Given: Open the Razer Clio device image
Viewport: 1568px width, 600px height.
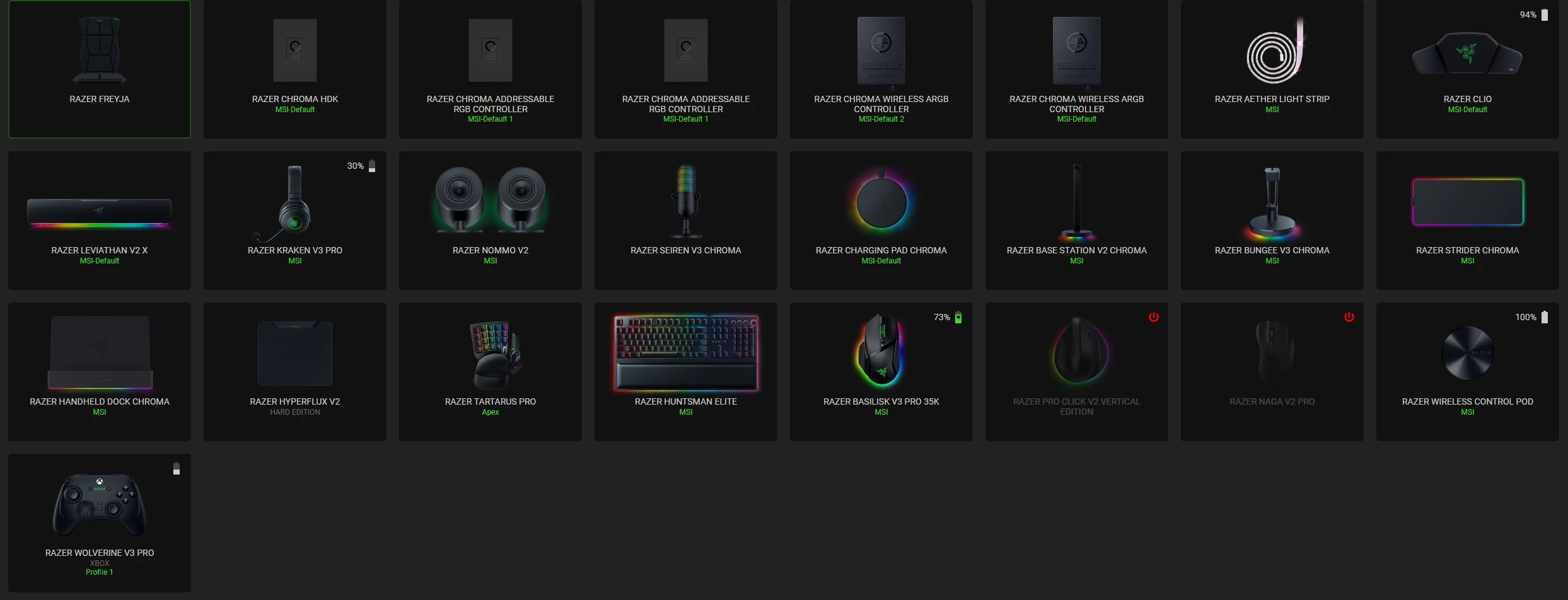Looking at the screenshot, I should (1467, 53).
